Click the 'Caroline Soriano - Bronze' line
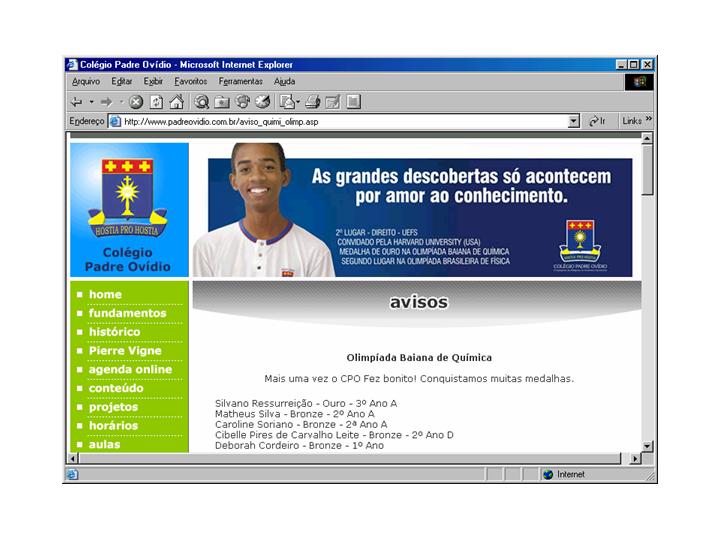This screenshot has height=540, width=720. click(x=301, y=424)
